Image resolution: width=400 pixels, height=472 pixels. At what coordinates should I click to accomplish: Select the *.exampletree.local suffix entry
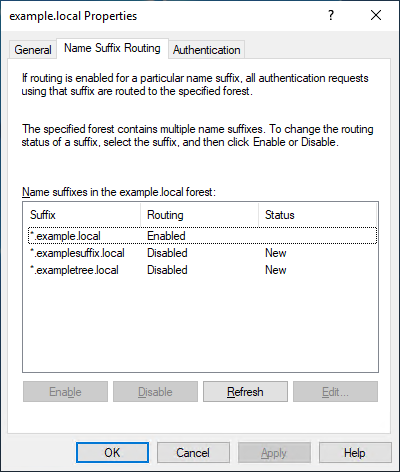click(x=74, y=270)
